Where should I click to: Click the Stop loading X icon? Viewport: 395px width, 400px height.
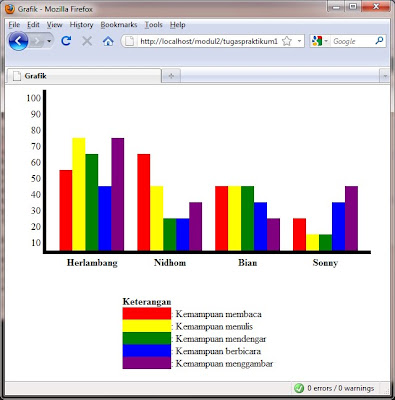(87, 41)
